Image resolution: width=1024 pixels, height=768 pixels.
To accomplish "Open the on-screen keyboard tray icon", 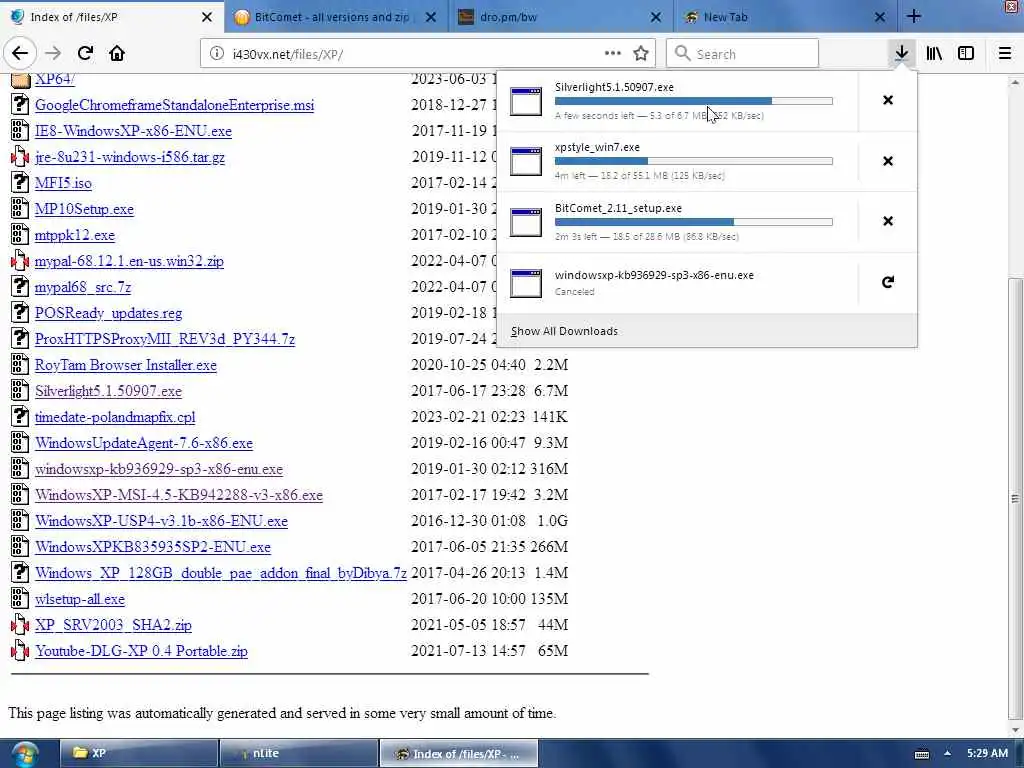I will (x=921, y=754).
